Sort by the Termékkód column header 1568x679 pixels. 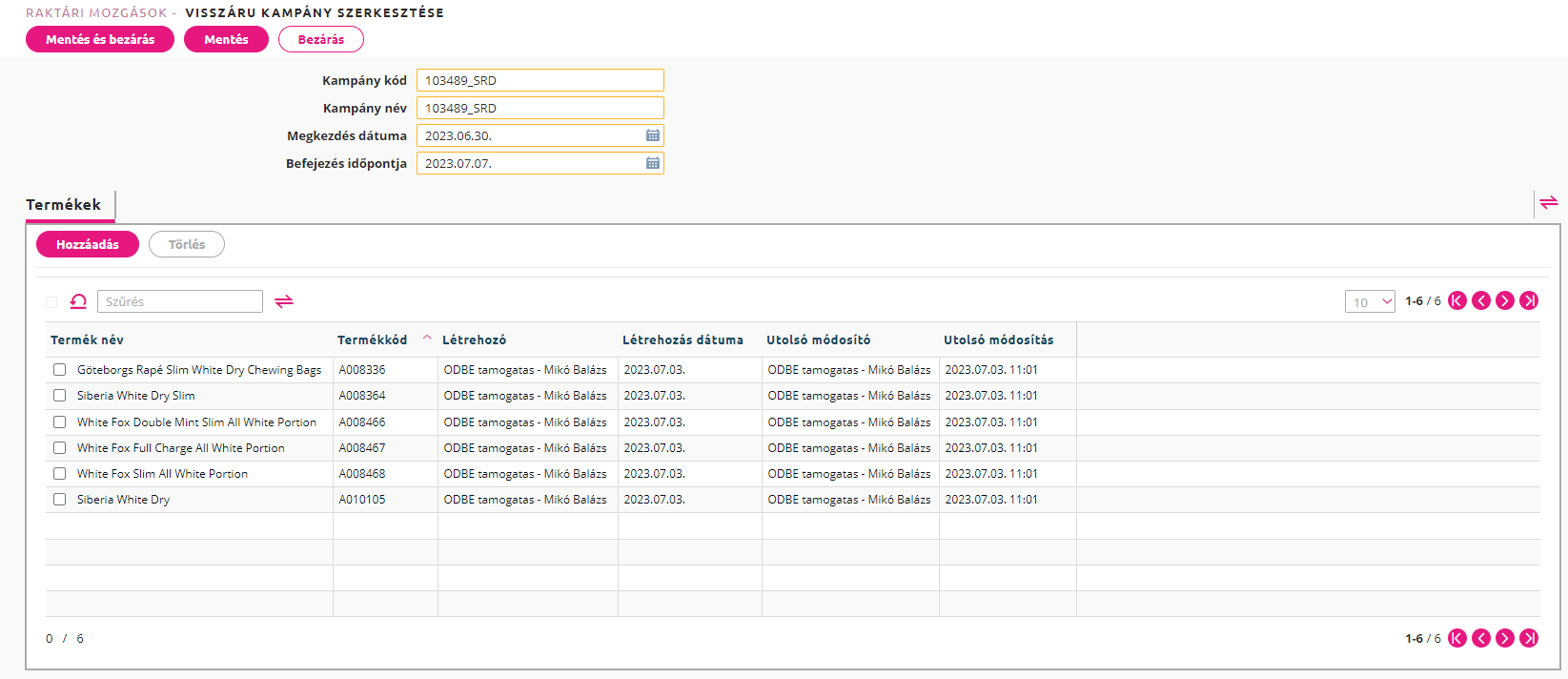(372, 340)
